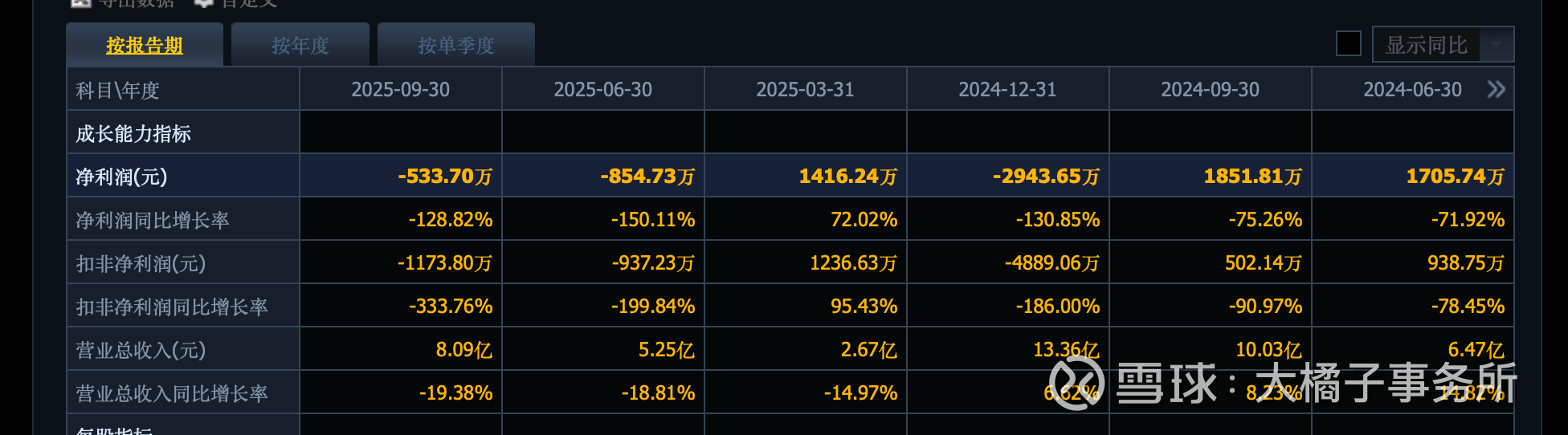Image resolution: width=1568 pixels, height=435 pixels.
Task: Click the 扣非净利润同比增长率 row label
Action: click(172, 307)
